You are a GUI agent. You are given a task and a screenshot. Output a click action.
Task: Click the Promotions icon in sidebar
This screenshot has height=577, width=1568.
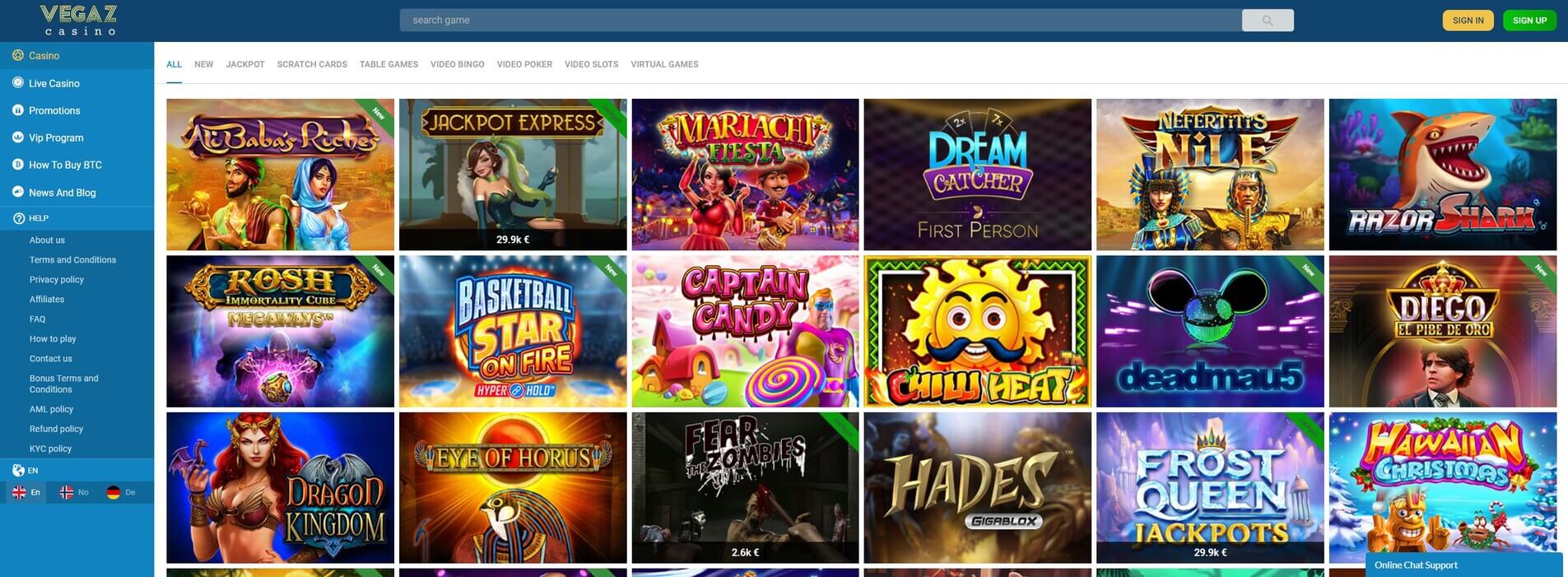pyautogui.click(x=18, y=110)
